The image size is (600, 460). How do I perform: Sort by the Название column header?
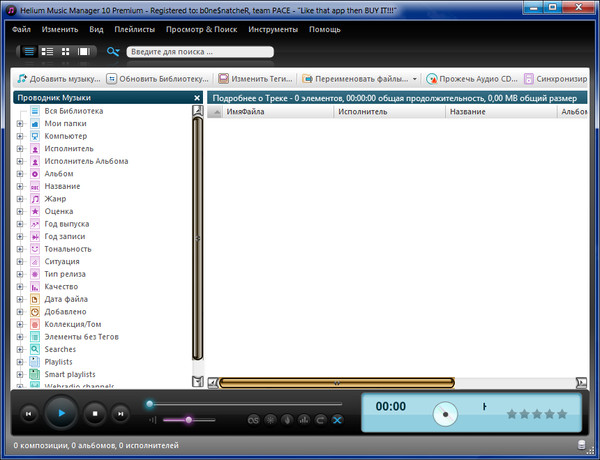[x=501, y=112]
